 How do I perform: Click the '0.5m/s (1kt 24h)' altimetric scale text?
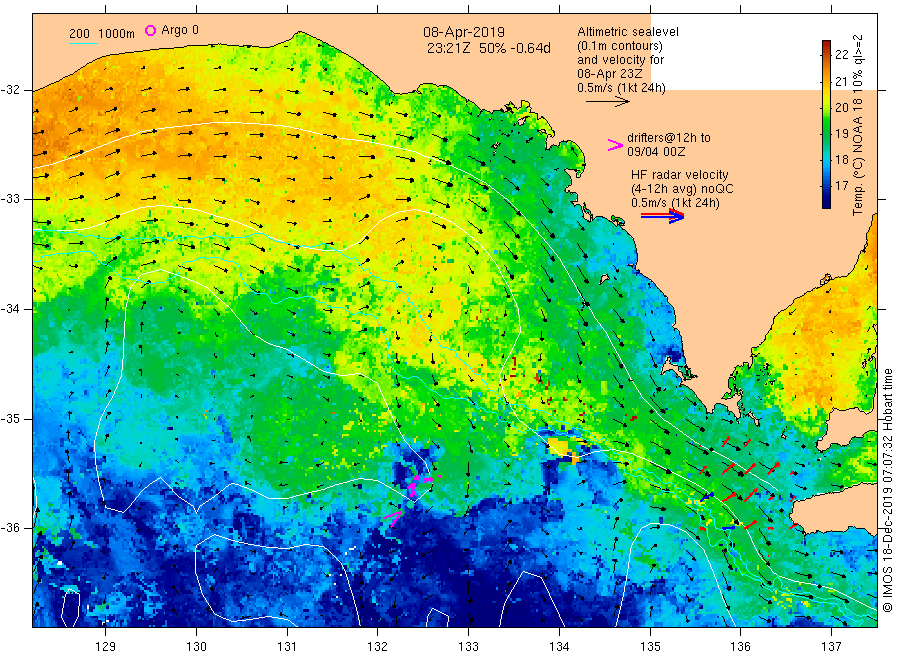622,88
